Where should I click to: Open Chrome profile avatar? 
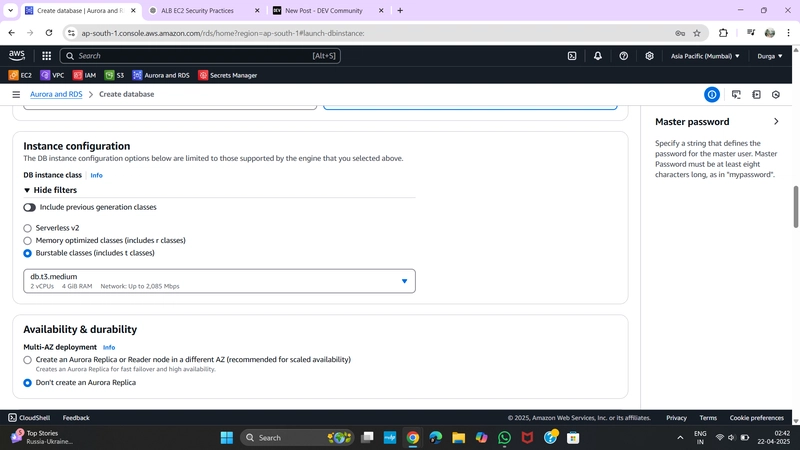tap(769, 33)
